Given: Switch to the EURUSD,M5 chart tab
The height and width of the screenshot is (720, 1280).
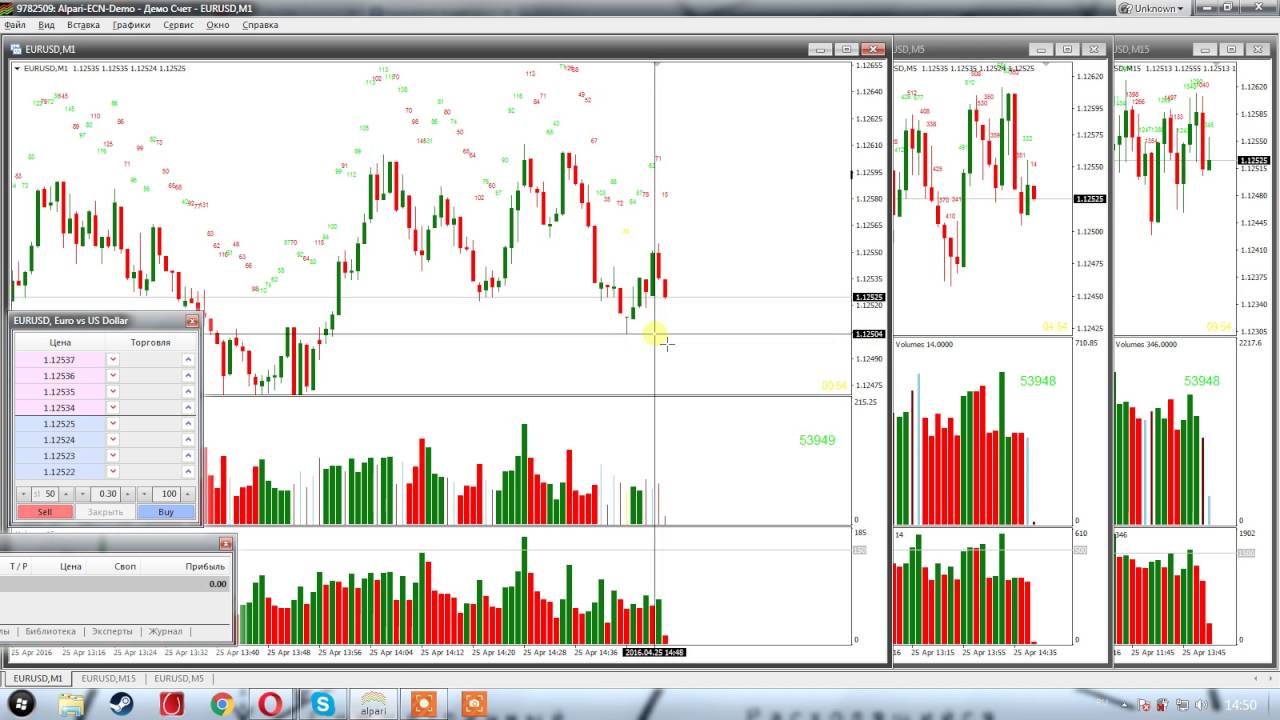Looking at the screenshot, I should 178,678.
